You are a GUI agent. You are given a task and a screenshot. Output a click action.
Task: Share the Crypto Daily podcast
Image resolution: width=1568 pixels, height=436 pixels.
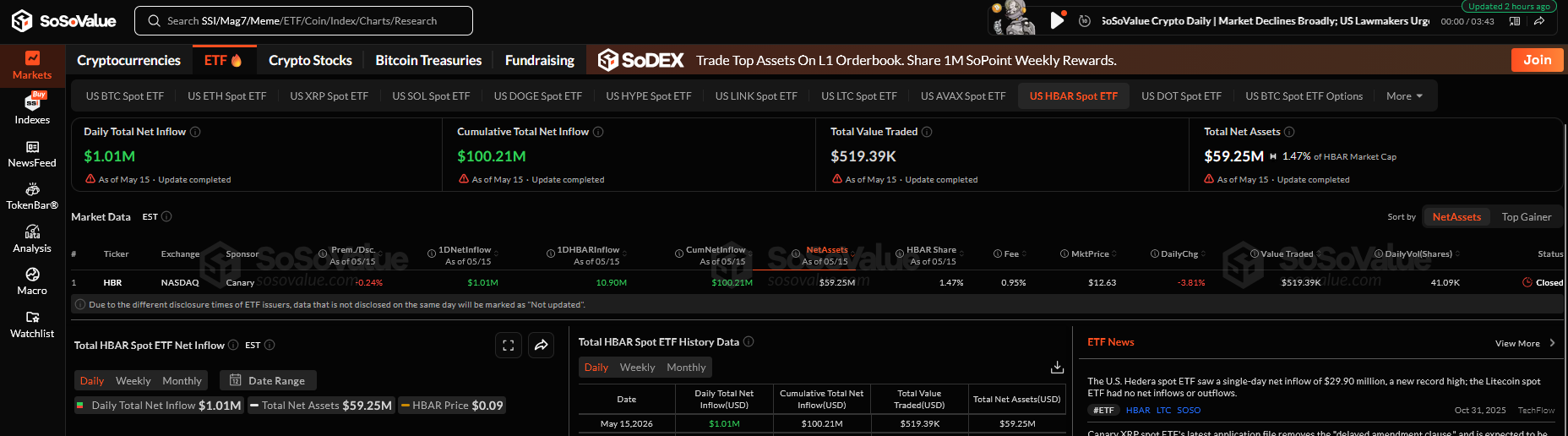1539,21
